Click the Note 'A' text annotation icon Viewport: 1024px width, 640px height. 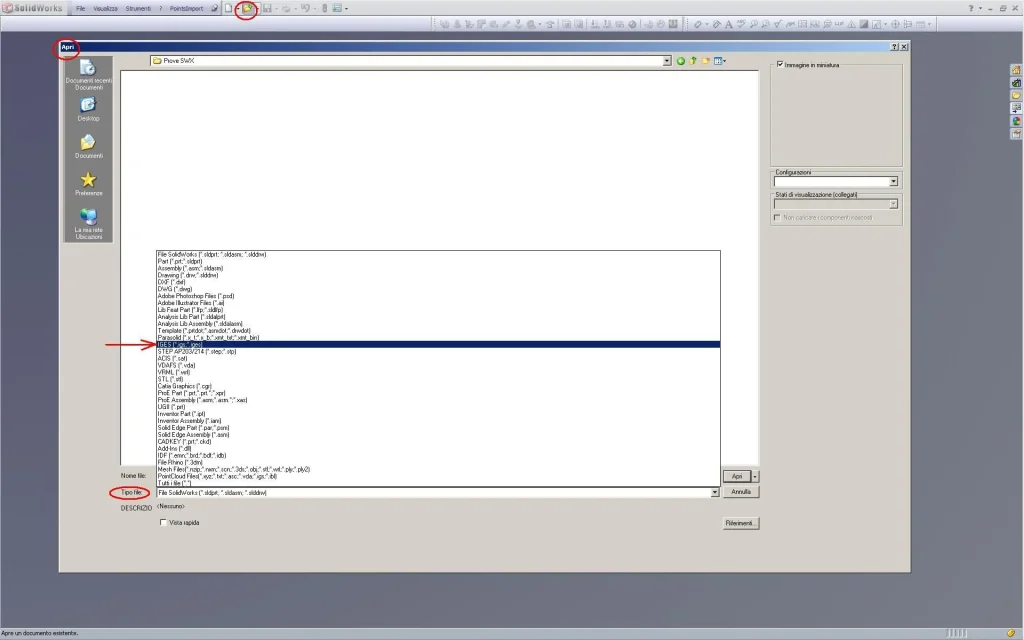(x=729, y=24)
